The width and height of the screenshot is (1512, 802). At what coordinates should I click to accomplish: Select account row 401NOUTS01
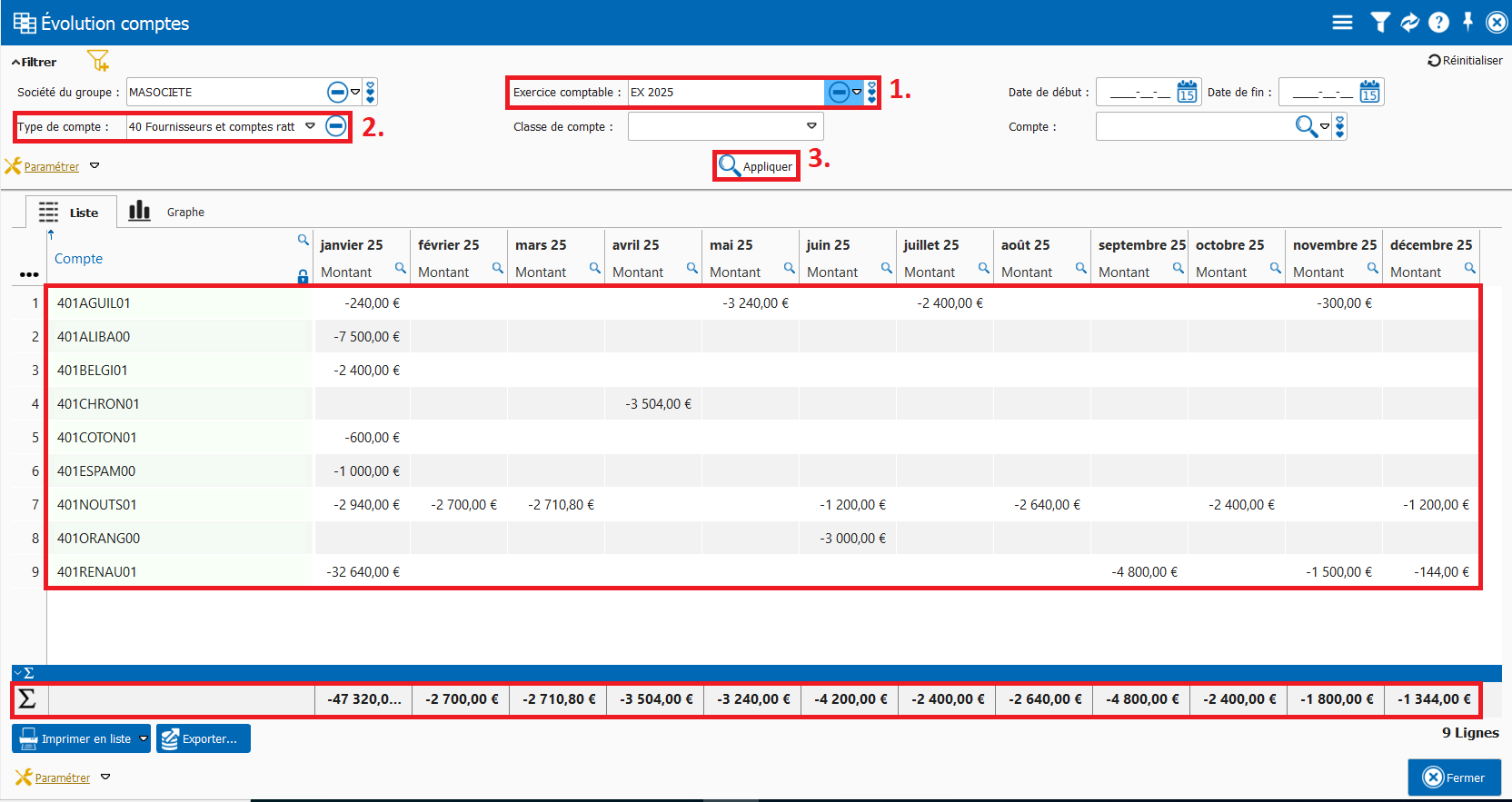point(97,505)
